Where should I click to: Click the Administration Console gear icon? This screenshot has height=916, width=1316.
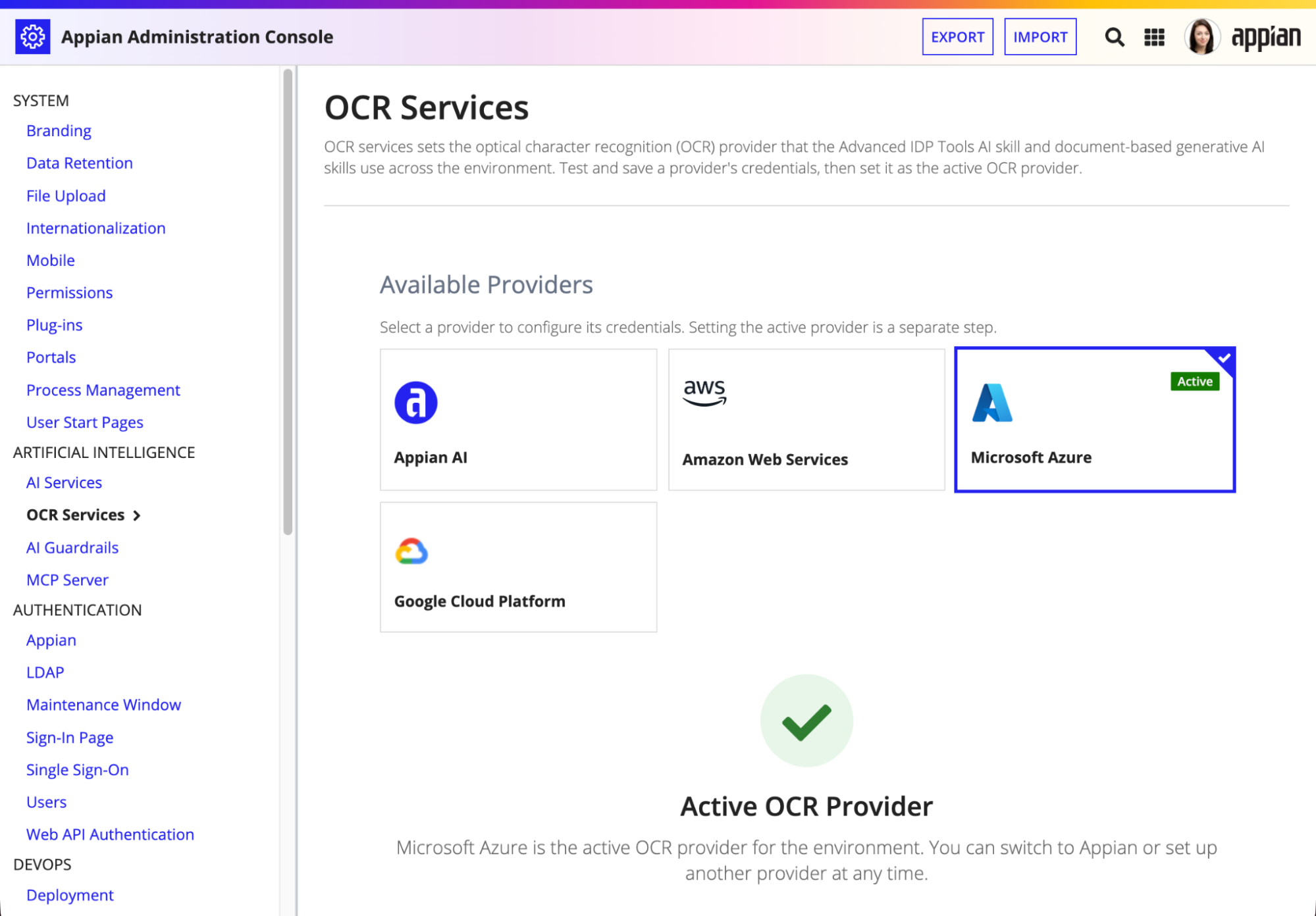click(x=33, y=37)
